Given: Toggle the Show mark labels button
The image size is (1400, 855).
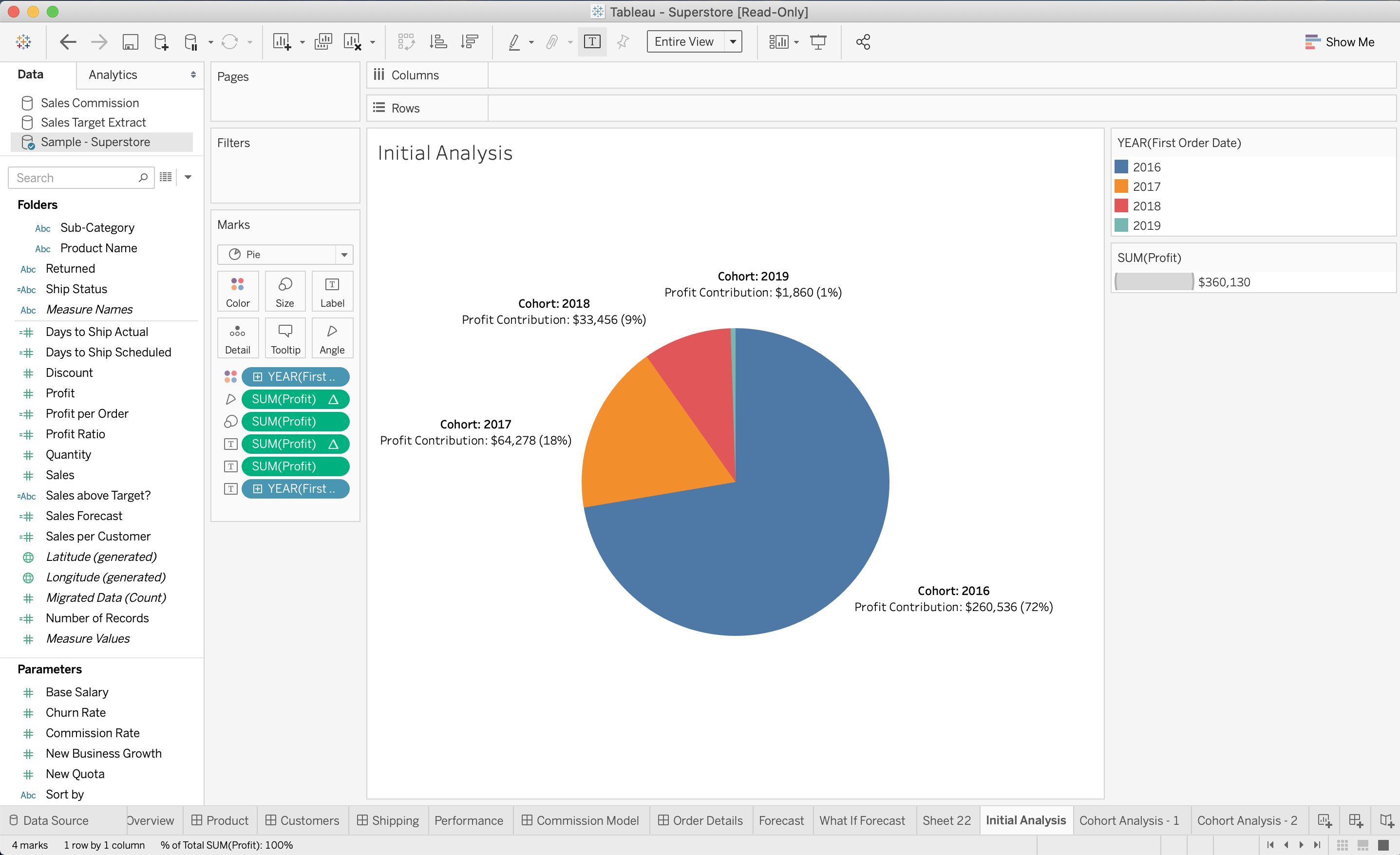Looking at the screenshot, I should [x=591, y=41].
